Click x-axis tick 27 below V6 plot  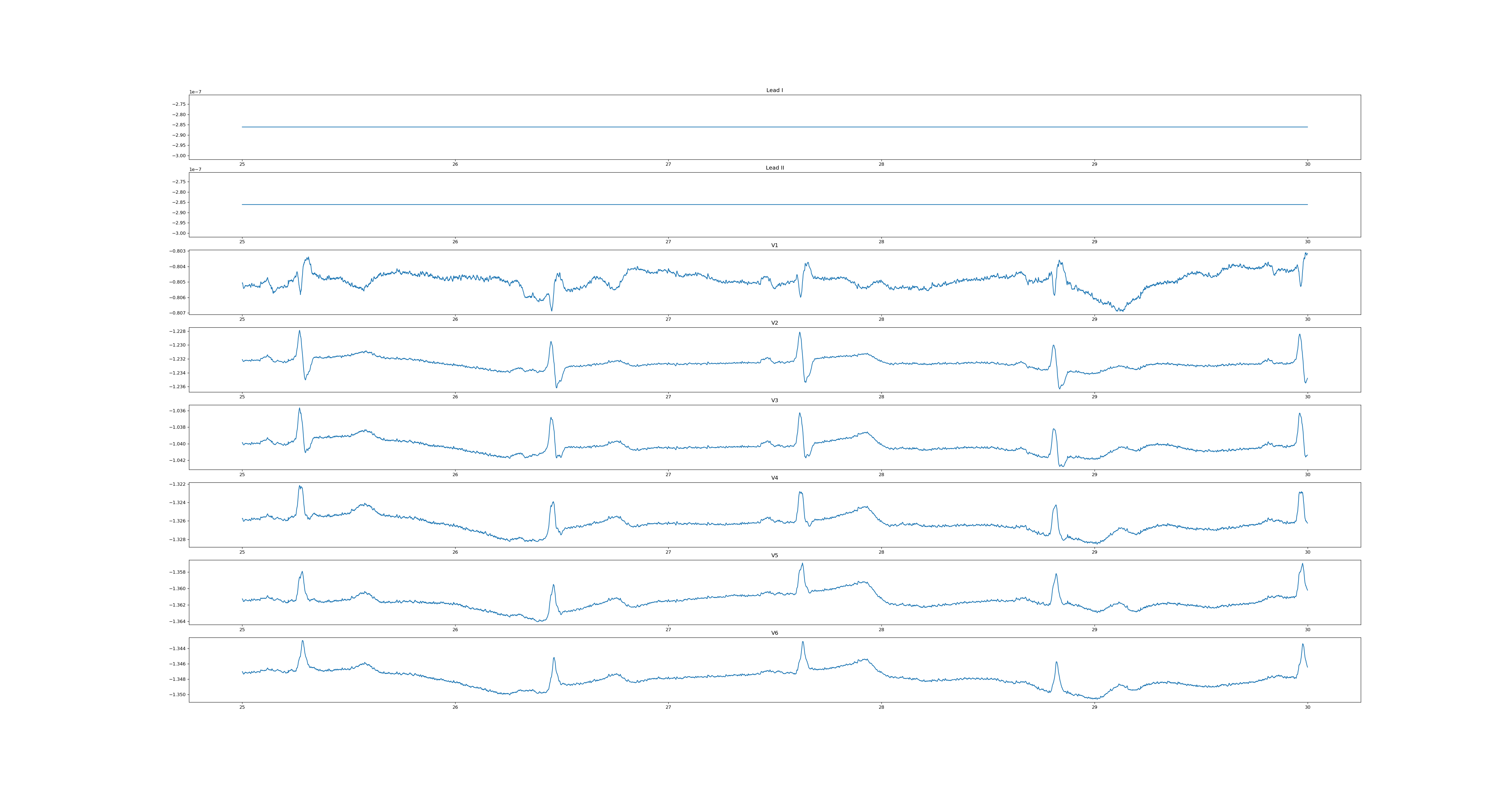668,707
